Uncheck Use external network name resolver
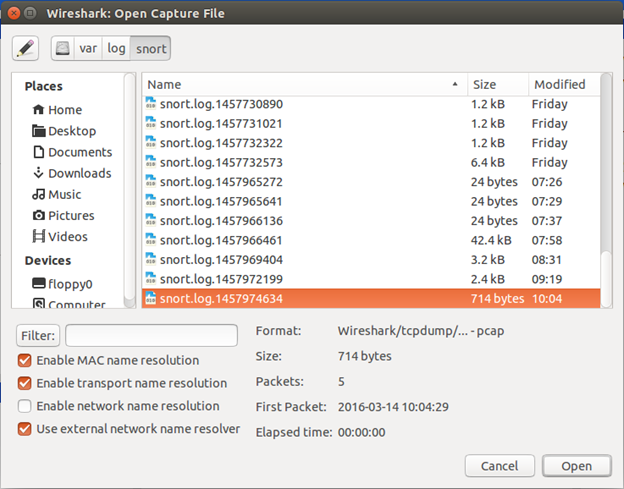The height and width of the screenshot is (489, 624). tap(24, 429)
